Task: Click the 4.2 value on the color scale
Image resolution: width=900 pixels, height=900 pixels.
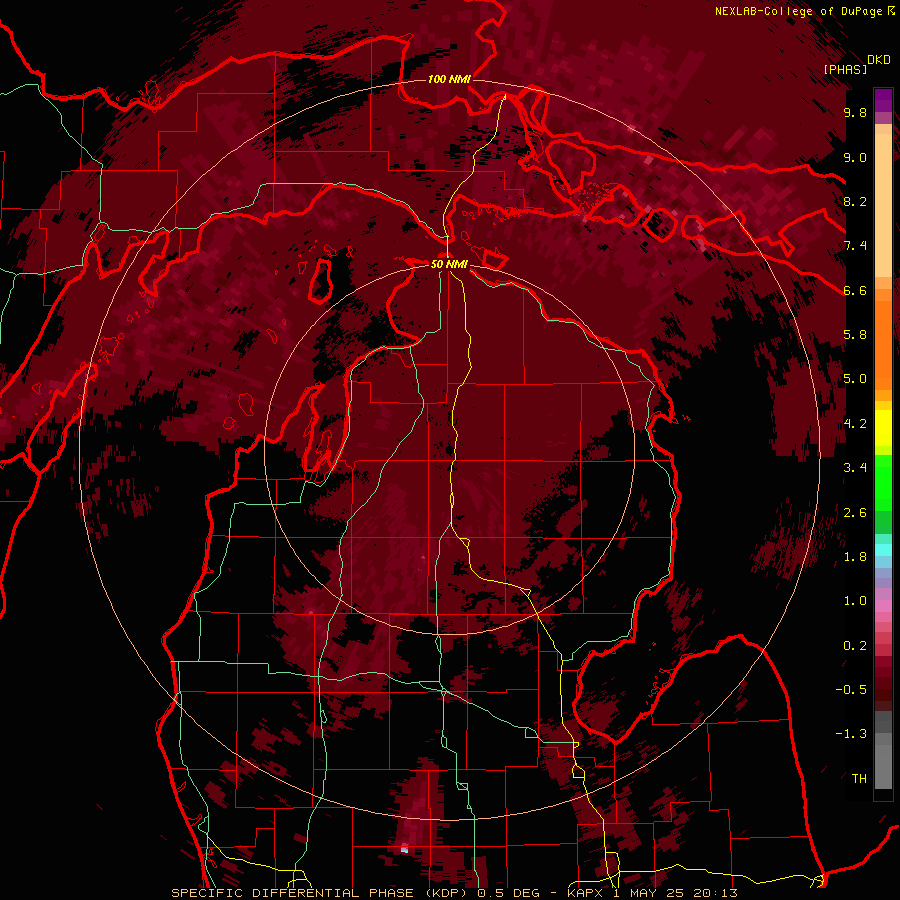Action: pos(855,424)
